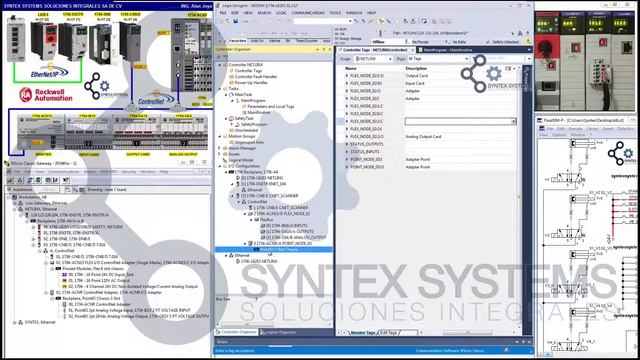The image size is (640, 360).
Task: Click the Open project icon in Logix Designer toolbar
Action: point(228,21)
